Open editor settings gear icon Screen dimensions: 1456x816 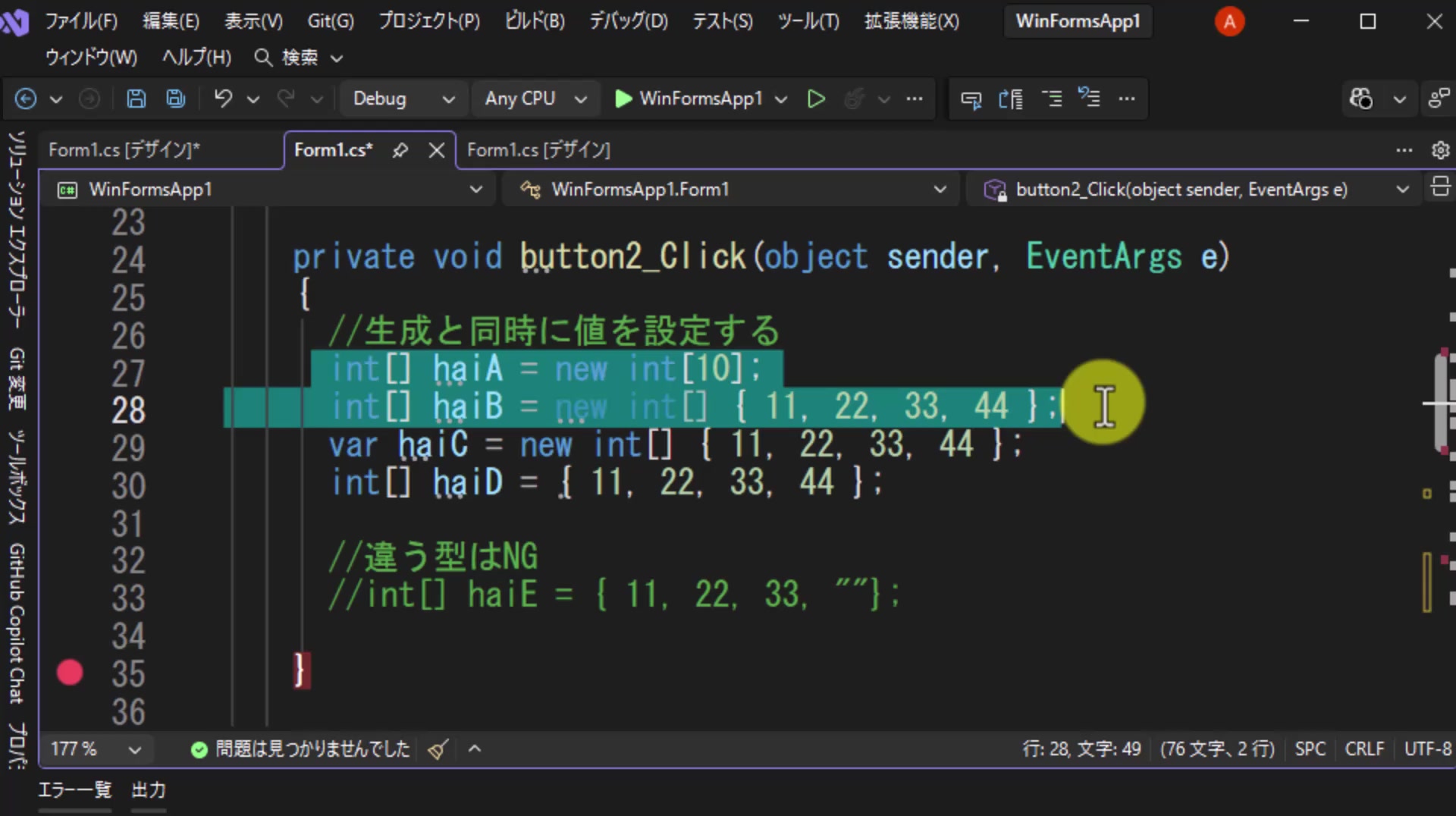coord(1440,150)
